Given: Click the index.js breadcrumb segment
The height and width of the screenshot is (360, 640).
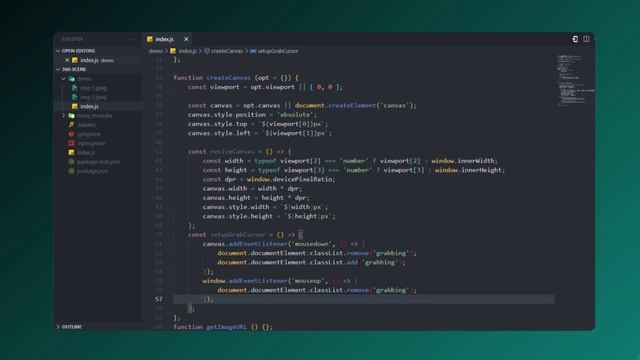Looking at the screenshot, I should pos(187,51).
